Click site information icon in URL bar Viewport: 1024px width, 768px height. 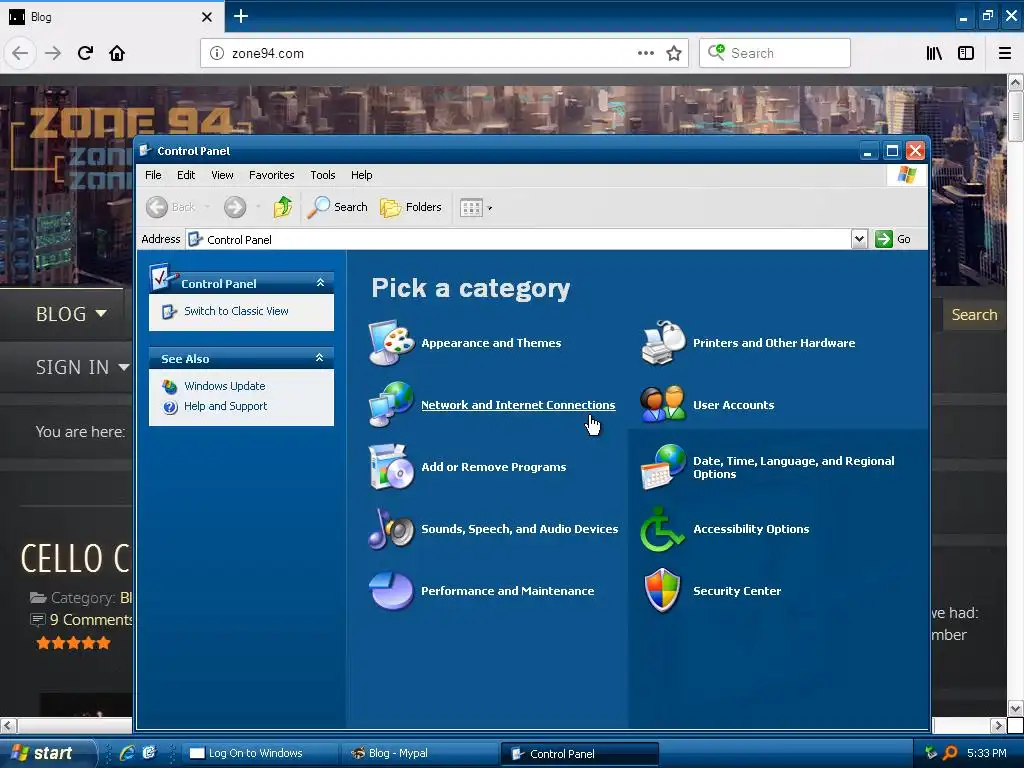[217, 53]
